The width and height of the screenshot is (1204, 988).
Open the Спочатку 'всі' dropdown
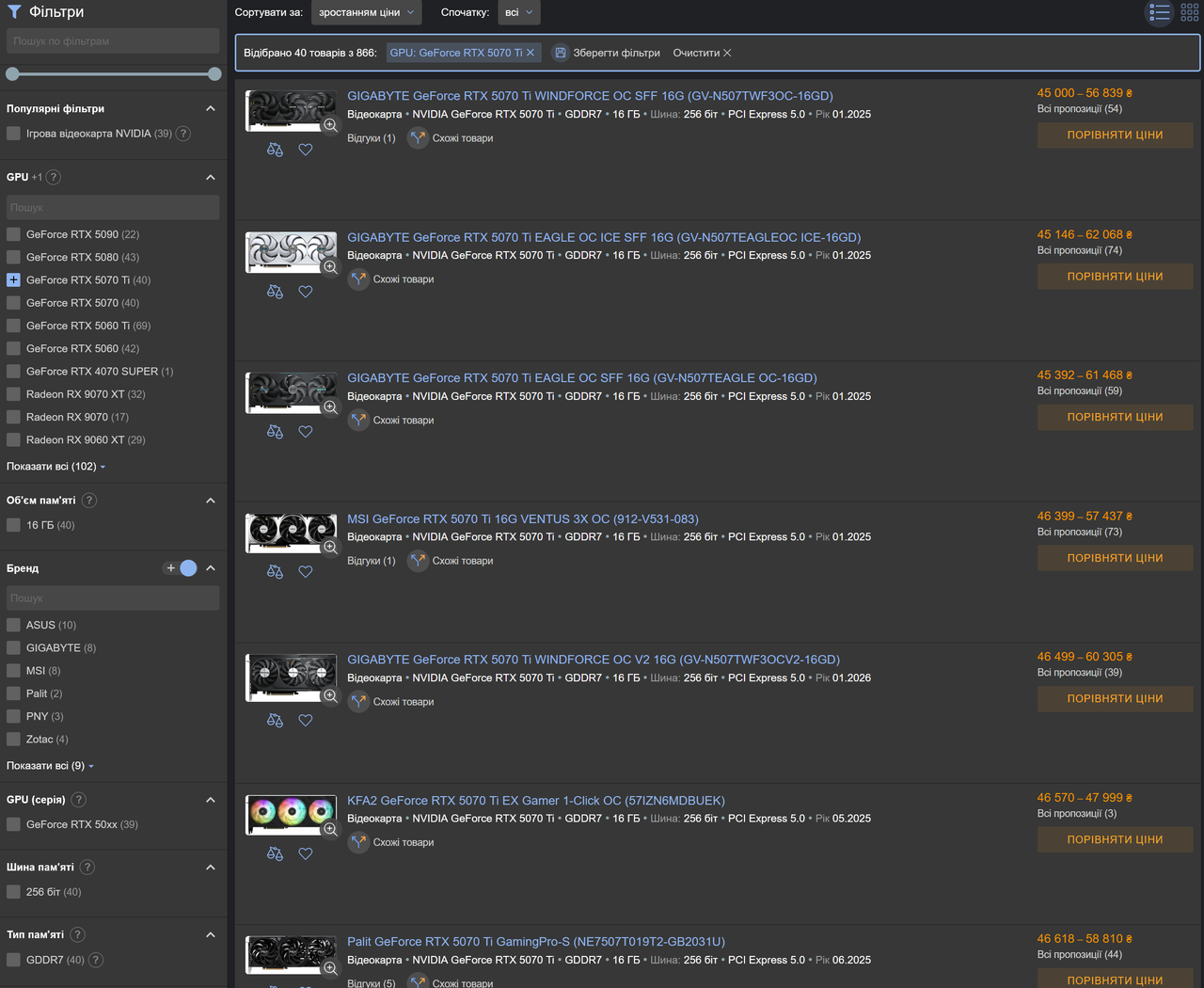click(518, 12)
